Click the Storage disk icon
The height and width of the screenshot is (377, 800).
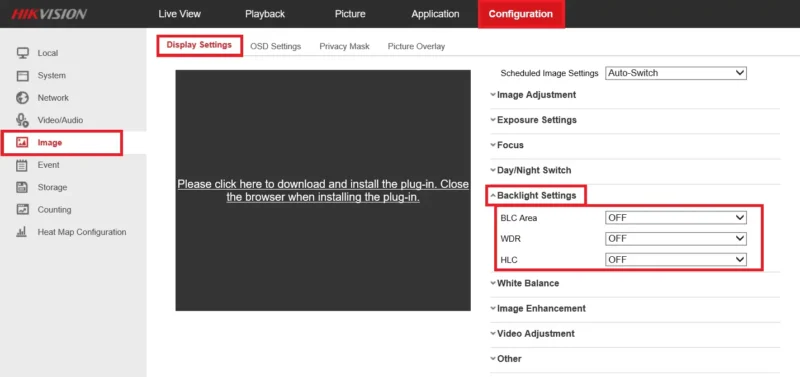click(x=22, y=187)
